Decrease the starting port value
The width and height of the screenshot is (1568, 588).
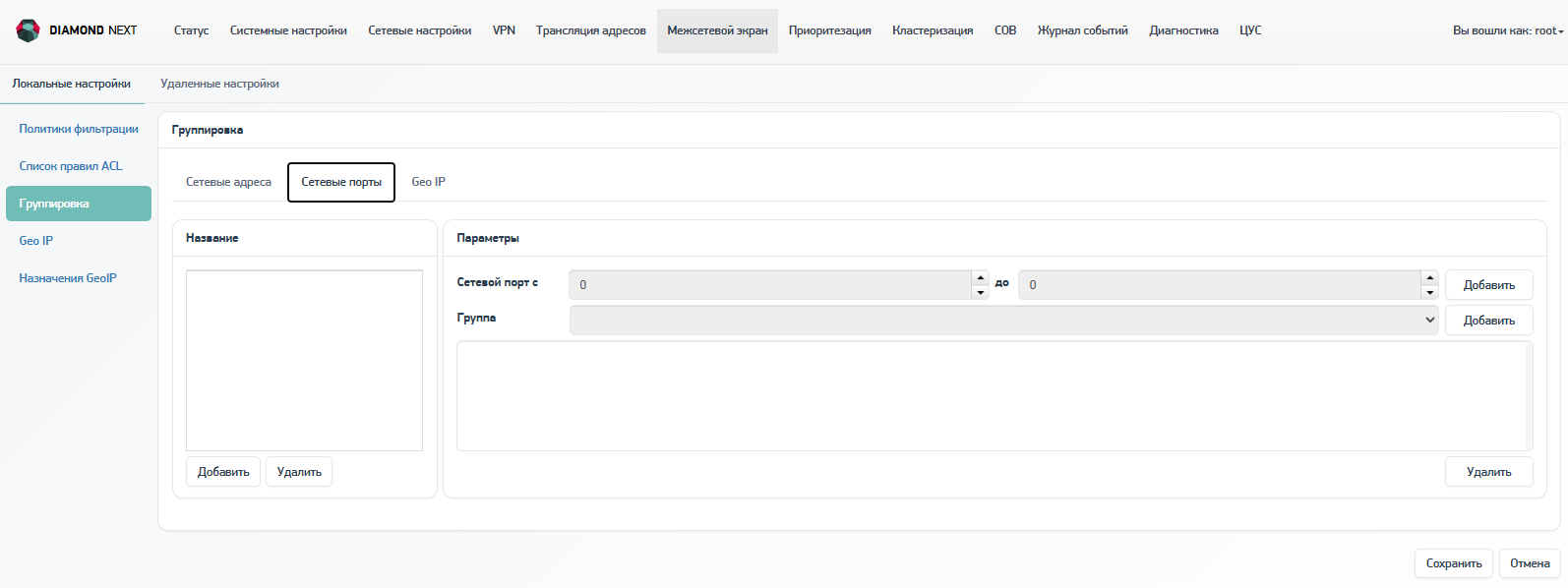pyautogui.click(x=980, y=292)
